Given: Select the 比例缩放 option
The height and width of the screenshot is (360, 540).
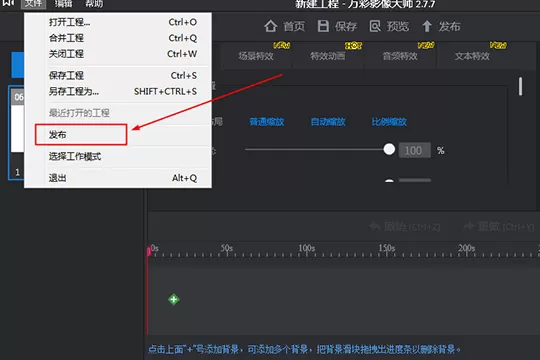Looking at the screenshot, I should click(390, 122).
